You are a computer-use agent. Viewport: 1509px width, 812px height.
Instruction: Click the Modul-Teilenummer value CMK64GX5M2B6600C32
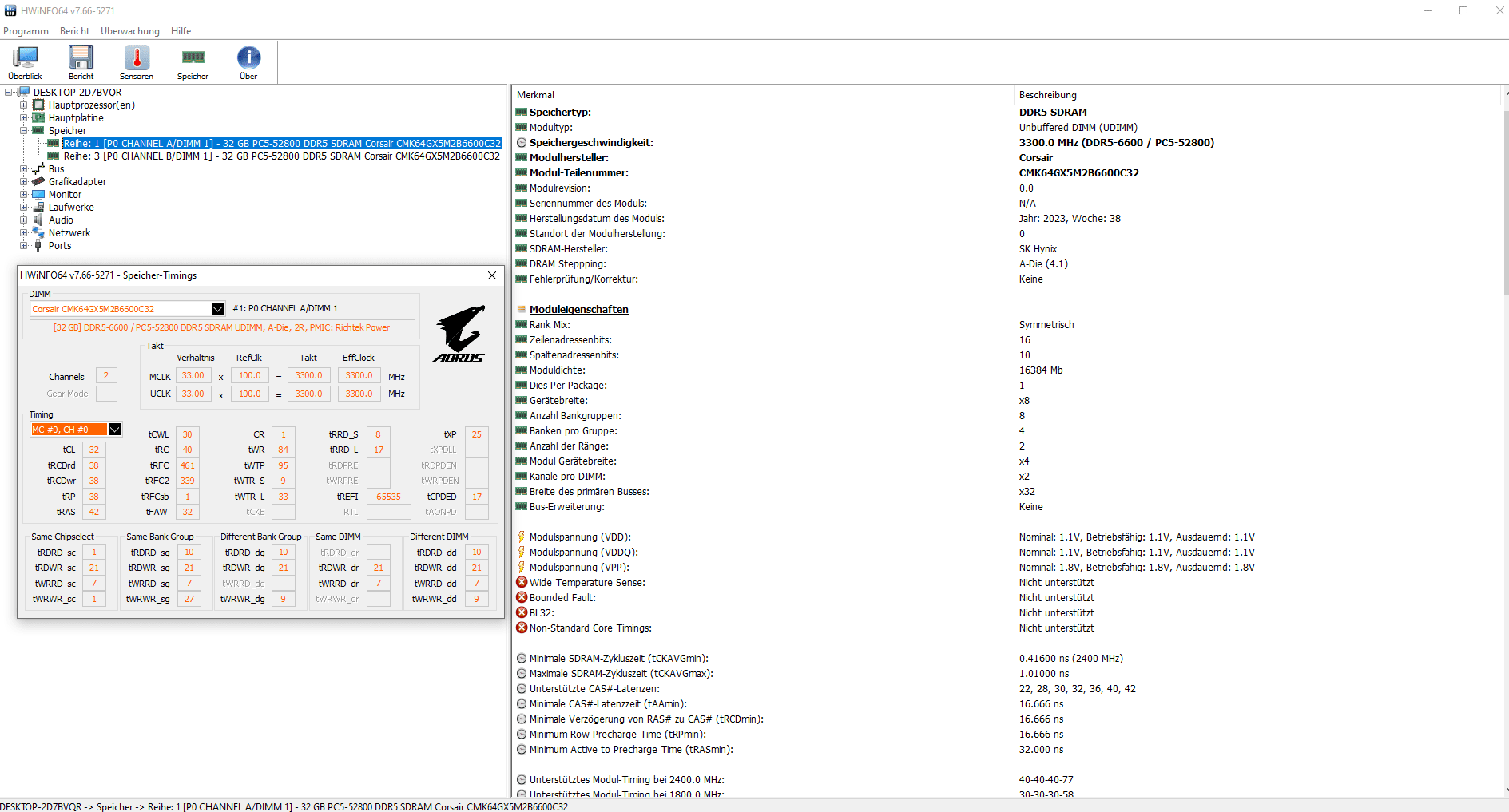click(x=1079, y=173)
